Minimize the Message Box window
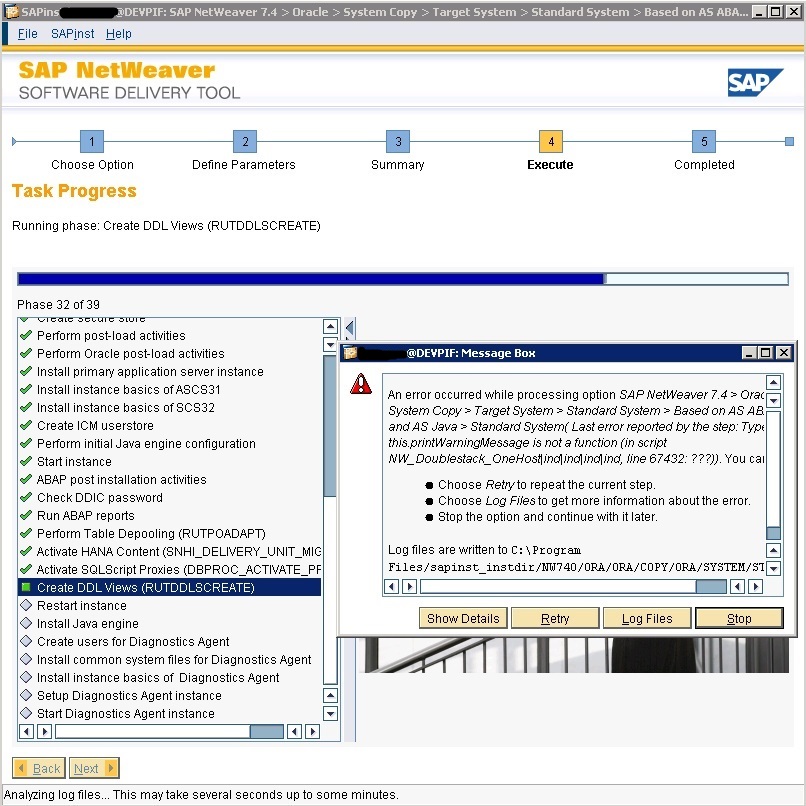This screenshot has height=806, width=806. (749, 353)
